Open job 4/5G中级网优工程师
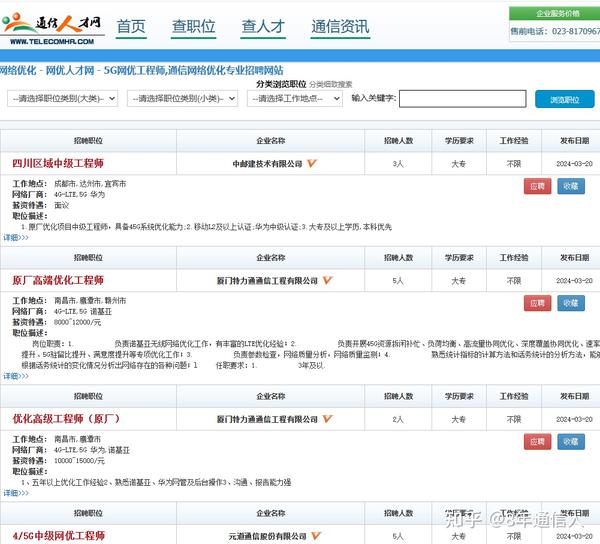The image size is (600, 544). click(x=59, y=536)
